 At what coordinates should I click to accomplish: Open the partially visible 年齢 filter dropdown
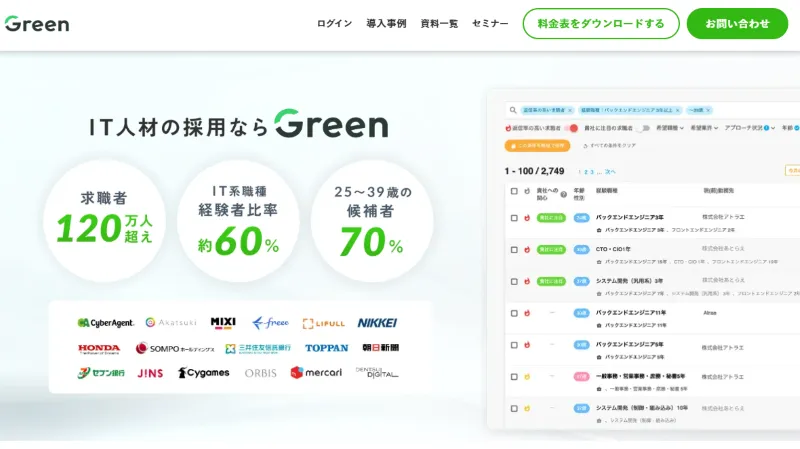[790, 128]
